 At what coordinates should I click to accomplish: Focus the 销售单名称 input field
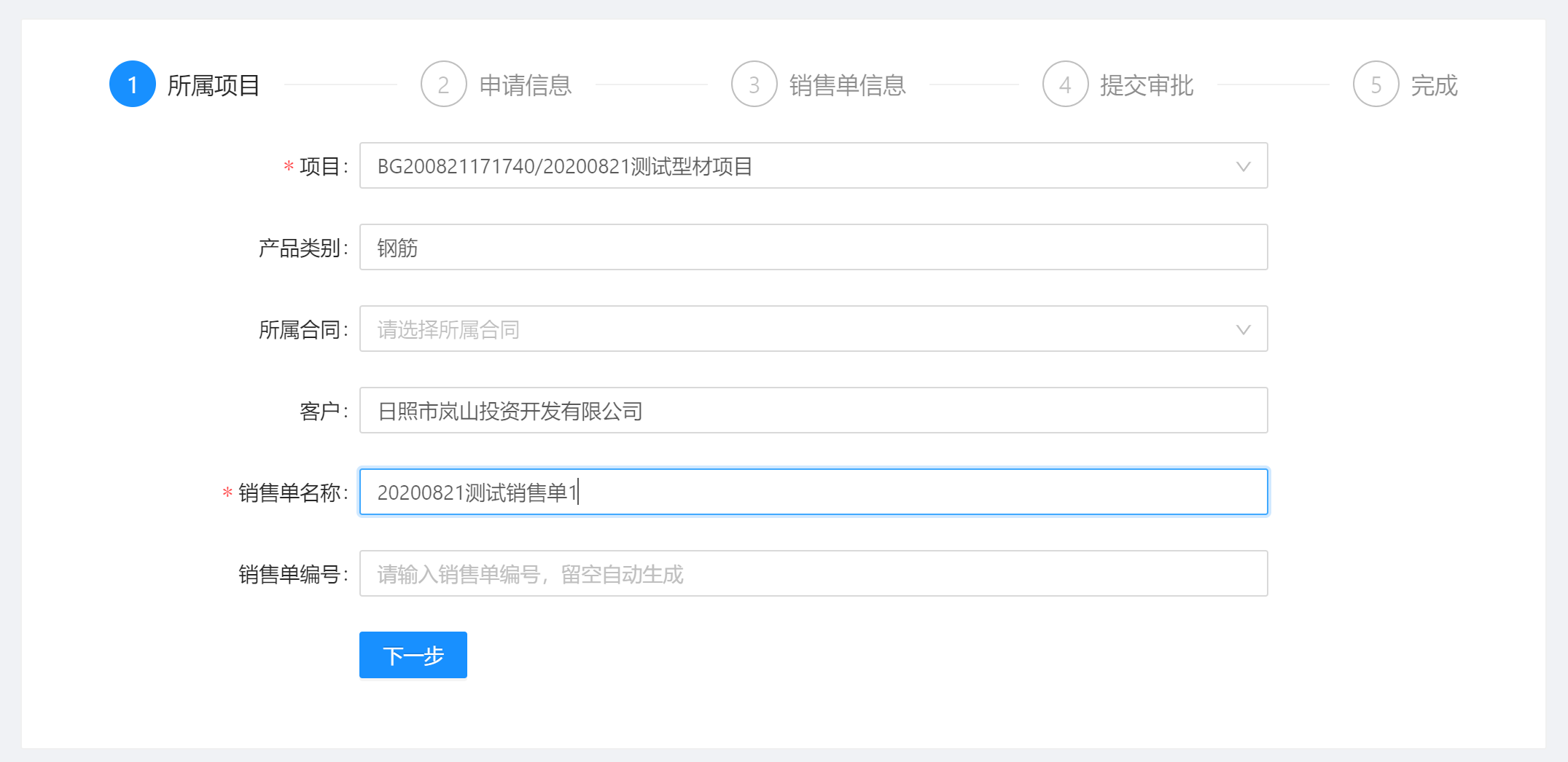(814, 492)
